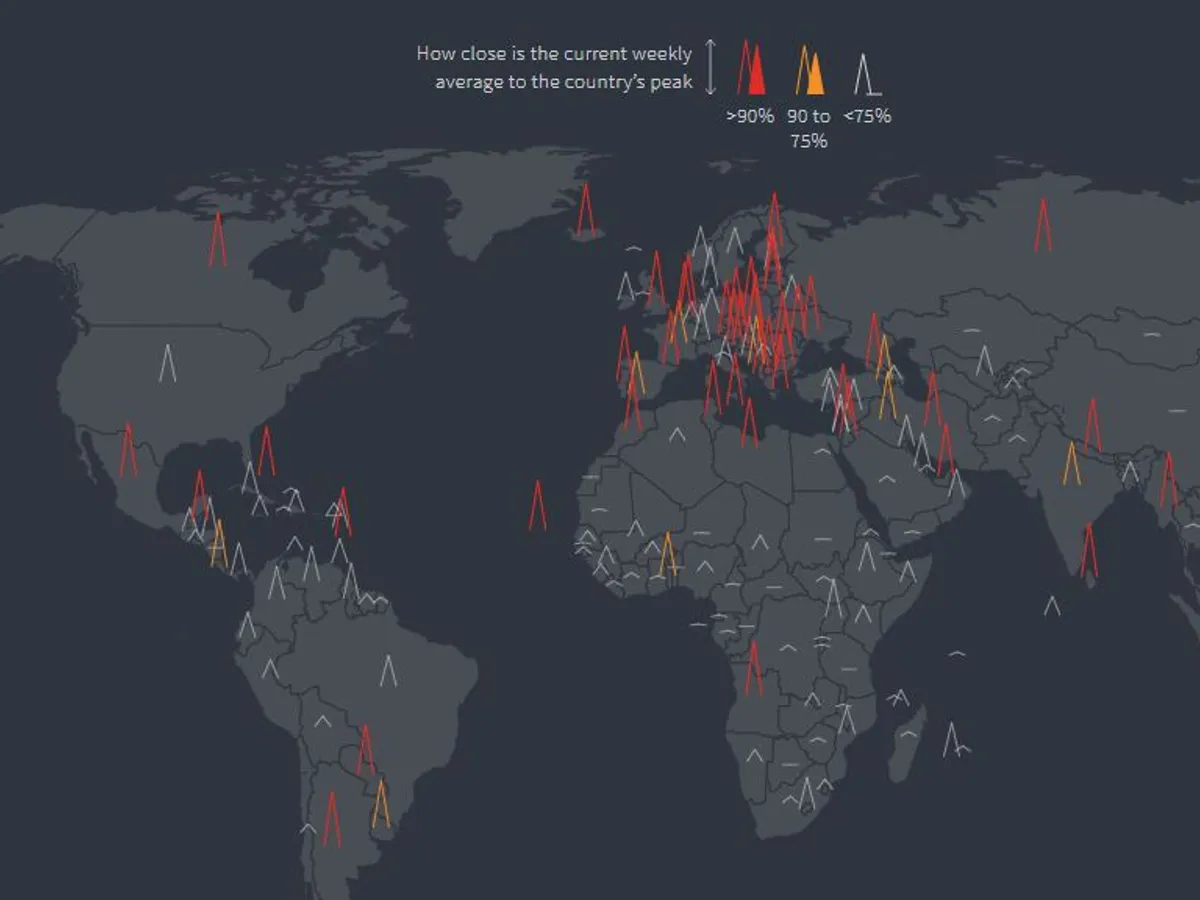Click the orange 90 to 75% legend icon

[x=810, y=71]
